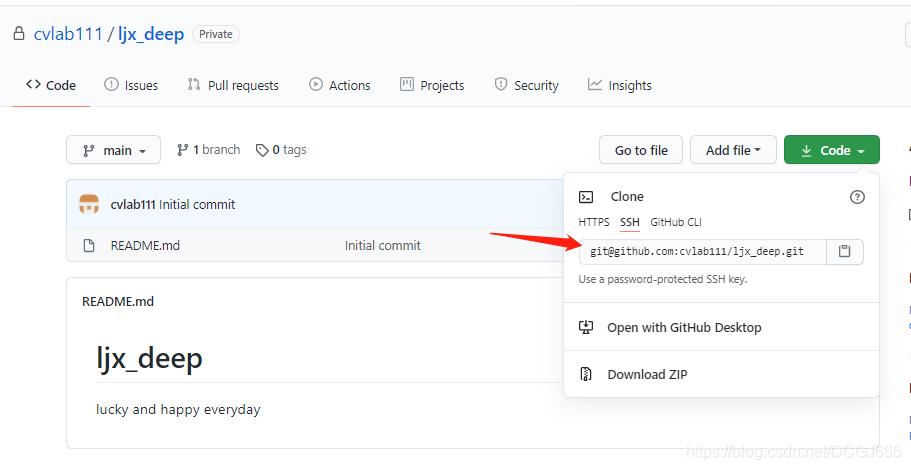
Task: Open the Pull requests tab
Action: 233,85
